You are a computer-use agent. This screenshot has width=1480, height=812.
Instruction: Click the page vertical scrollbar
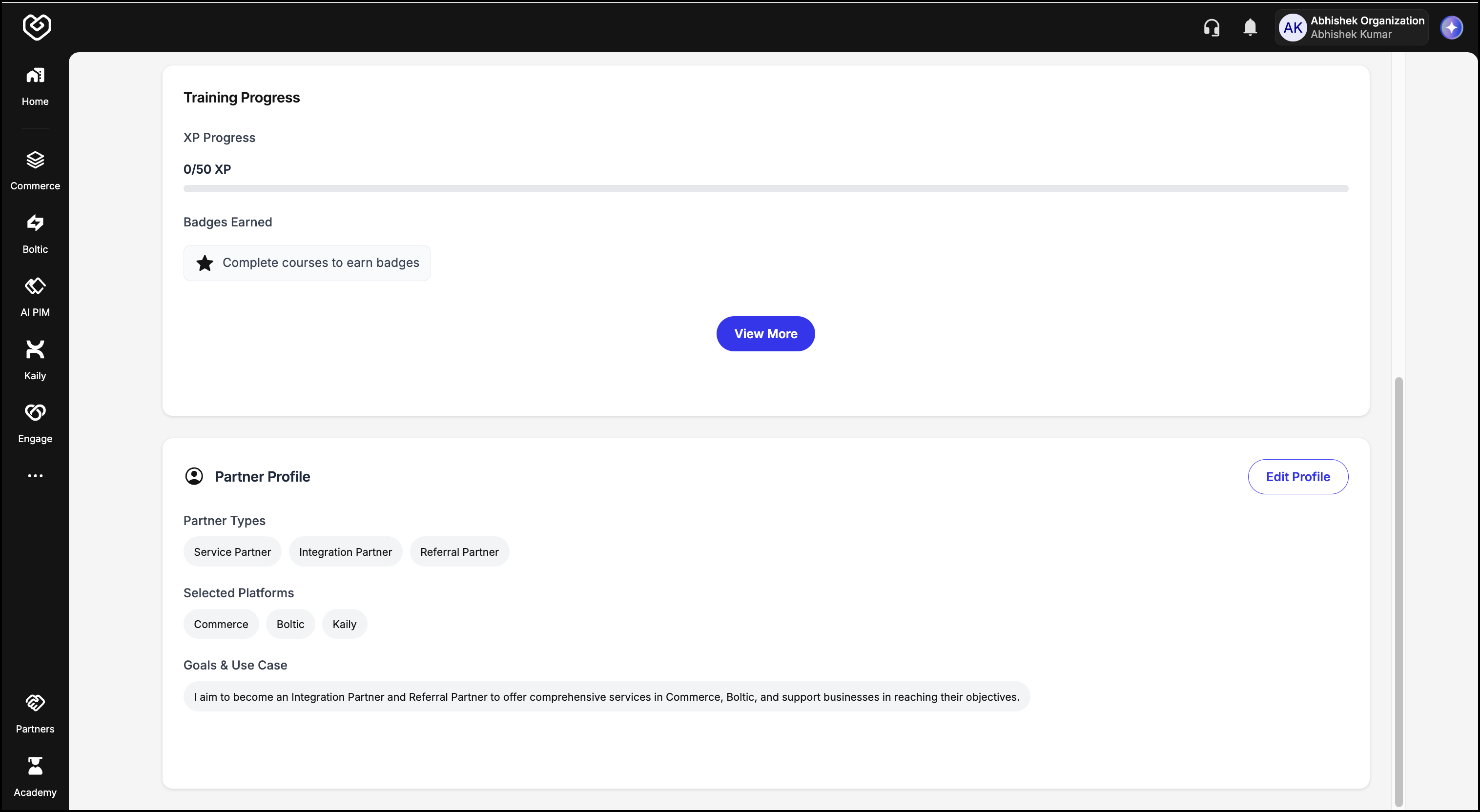pyautogui.click(x=1398, y=591)
